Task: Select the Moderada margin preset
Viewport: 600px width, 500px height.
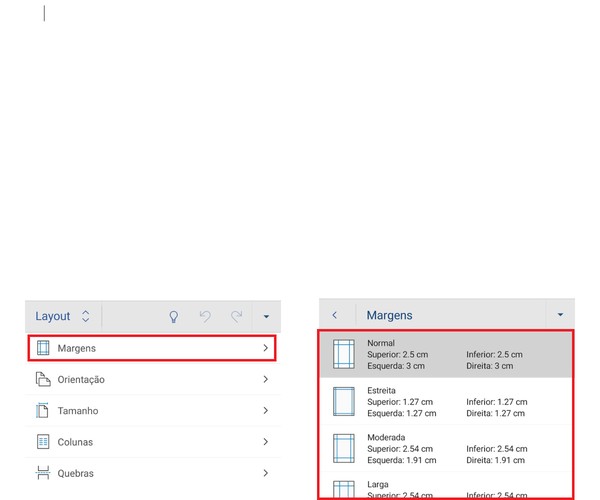Action: click(446, 448)
